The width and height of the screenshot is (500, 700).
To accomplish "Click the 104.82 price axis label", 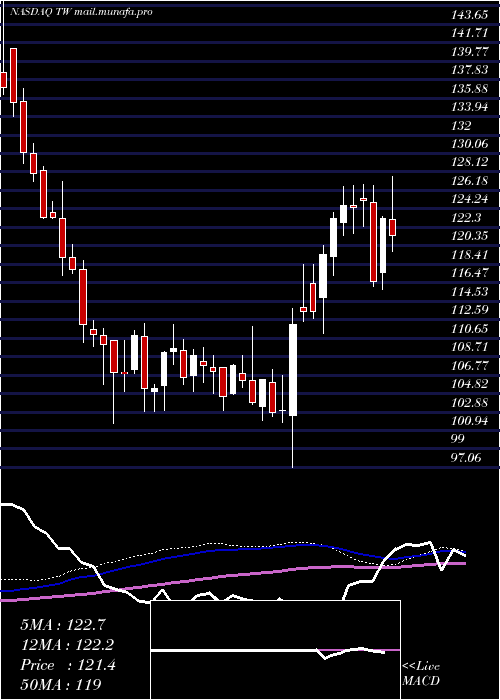I will pyautogui.click(x=471, y=383).
